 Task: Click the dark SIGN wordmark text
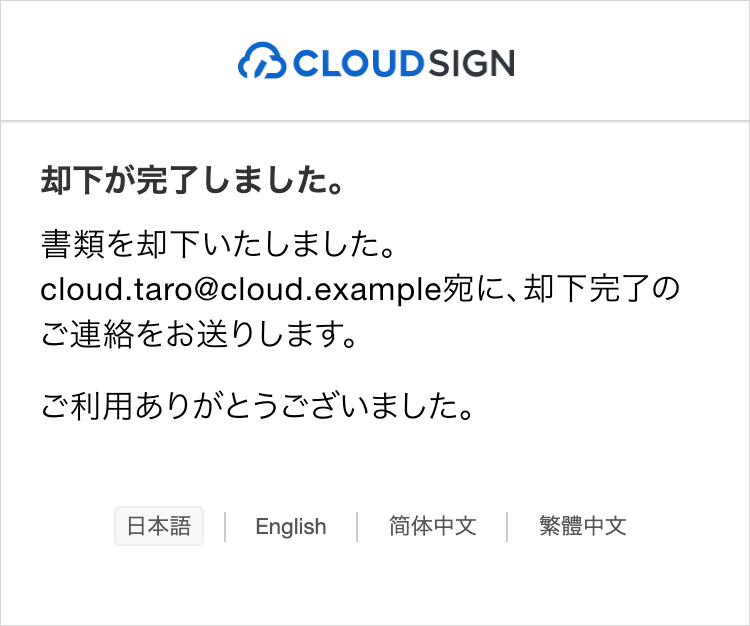472,63
